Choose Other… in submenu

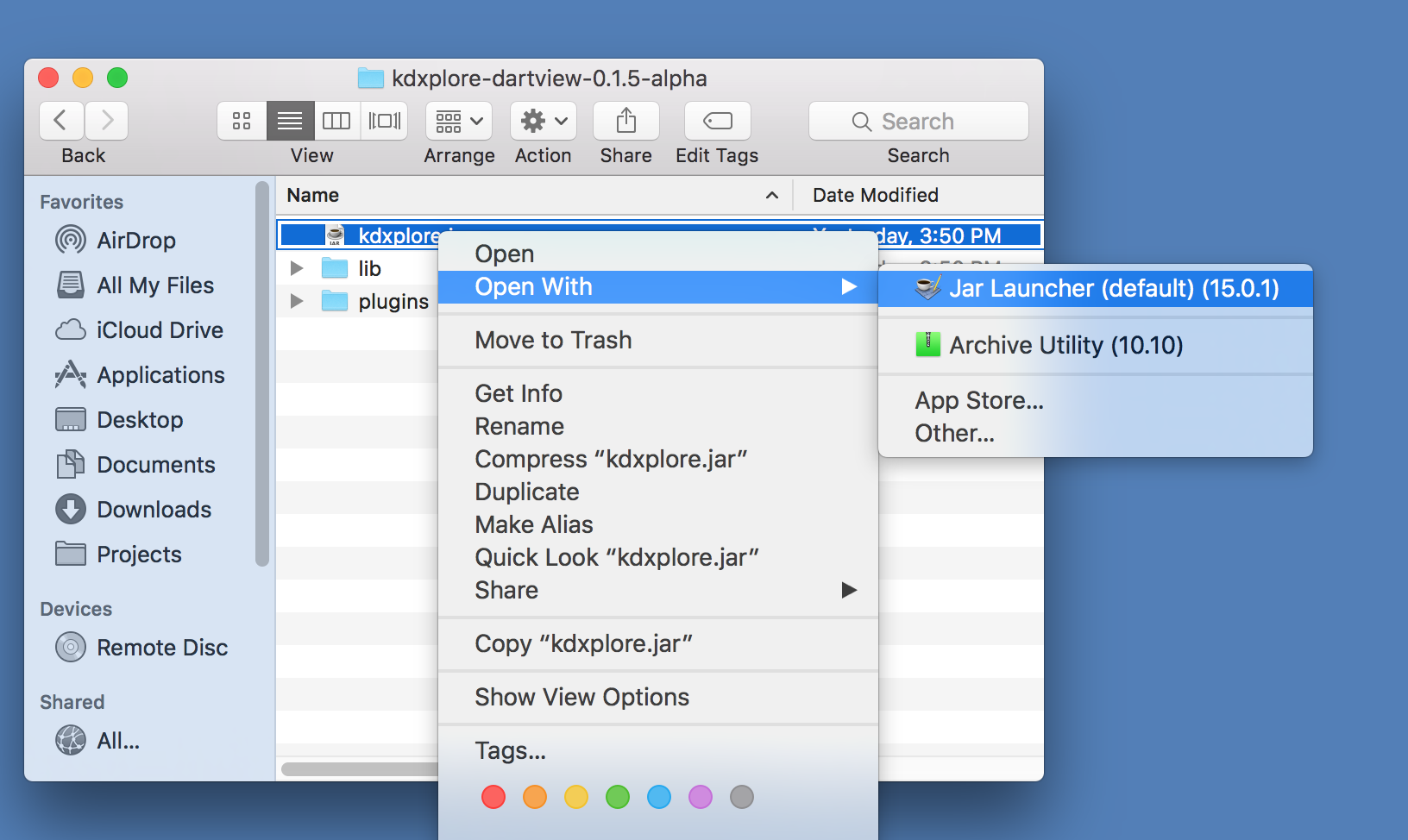point(1096,433)
